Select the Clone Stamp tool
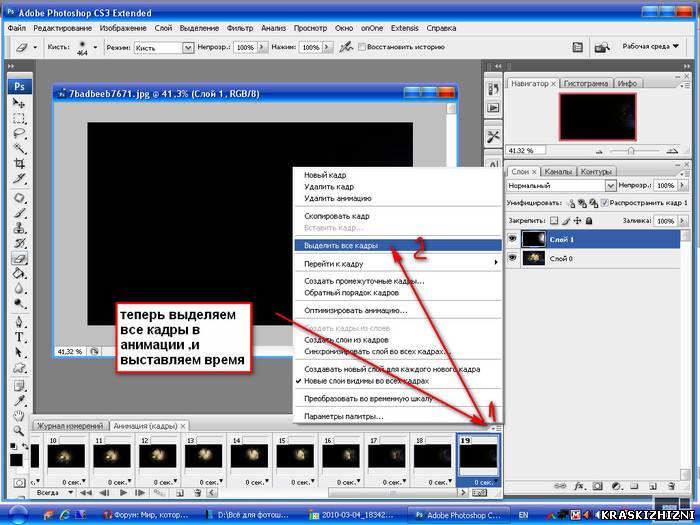 click(19, 228)
